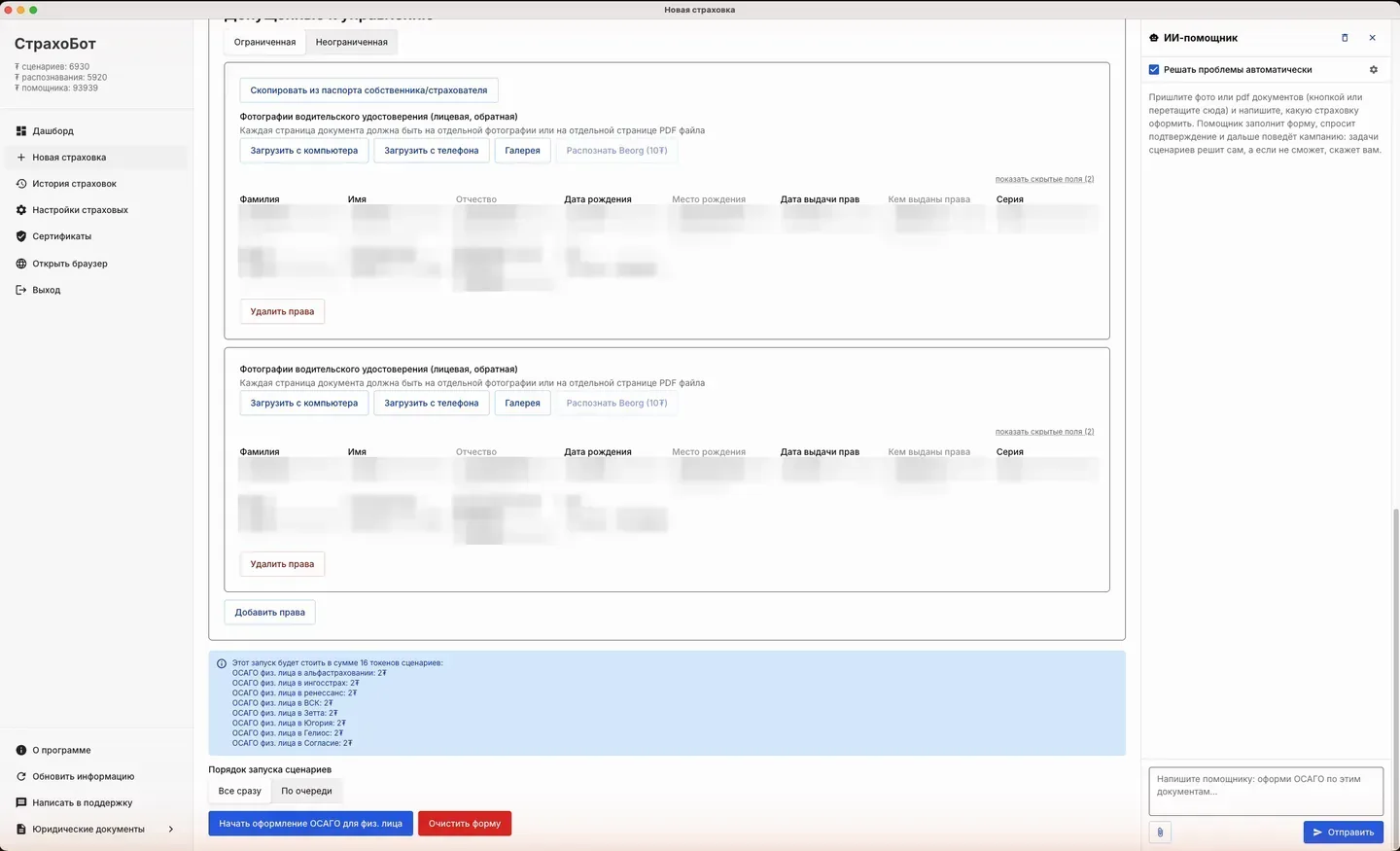Show hidden fields of second license

(x=1044, y=432)
